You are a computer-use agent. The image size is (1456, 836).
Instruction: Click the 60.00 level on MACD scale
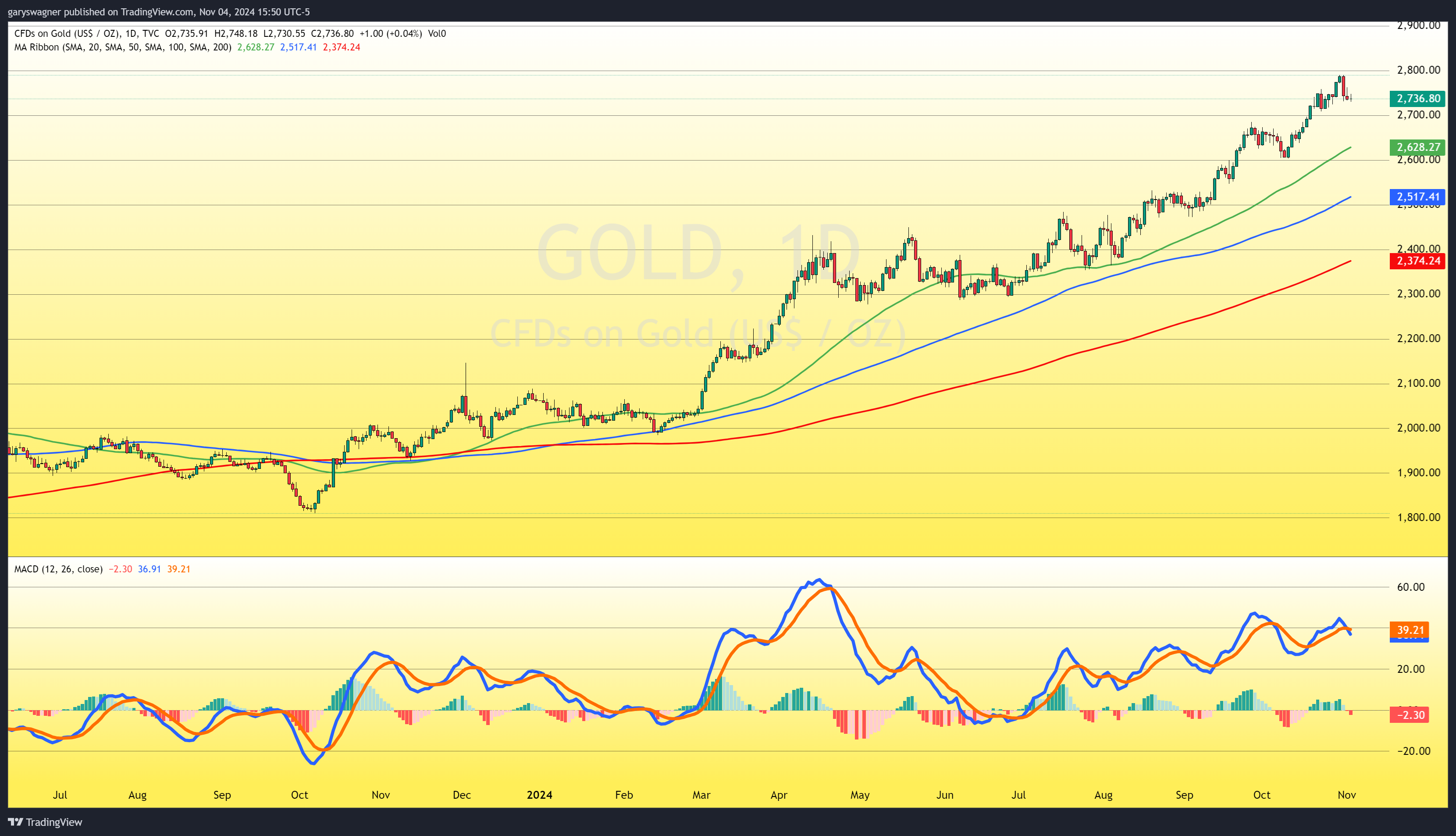point(1410,587)
